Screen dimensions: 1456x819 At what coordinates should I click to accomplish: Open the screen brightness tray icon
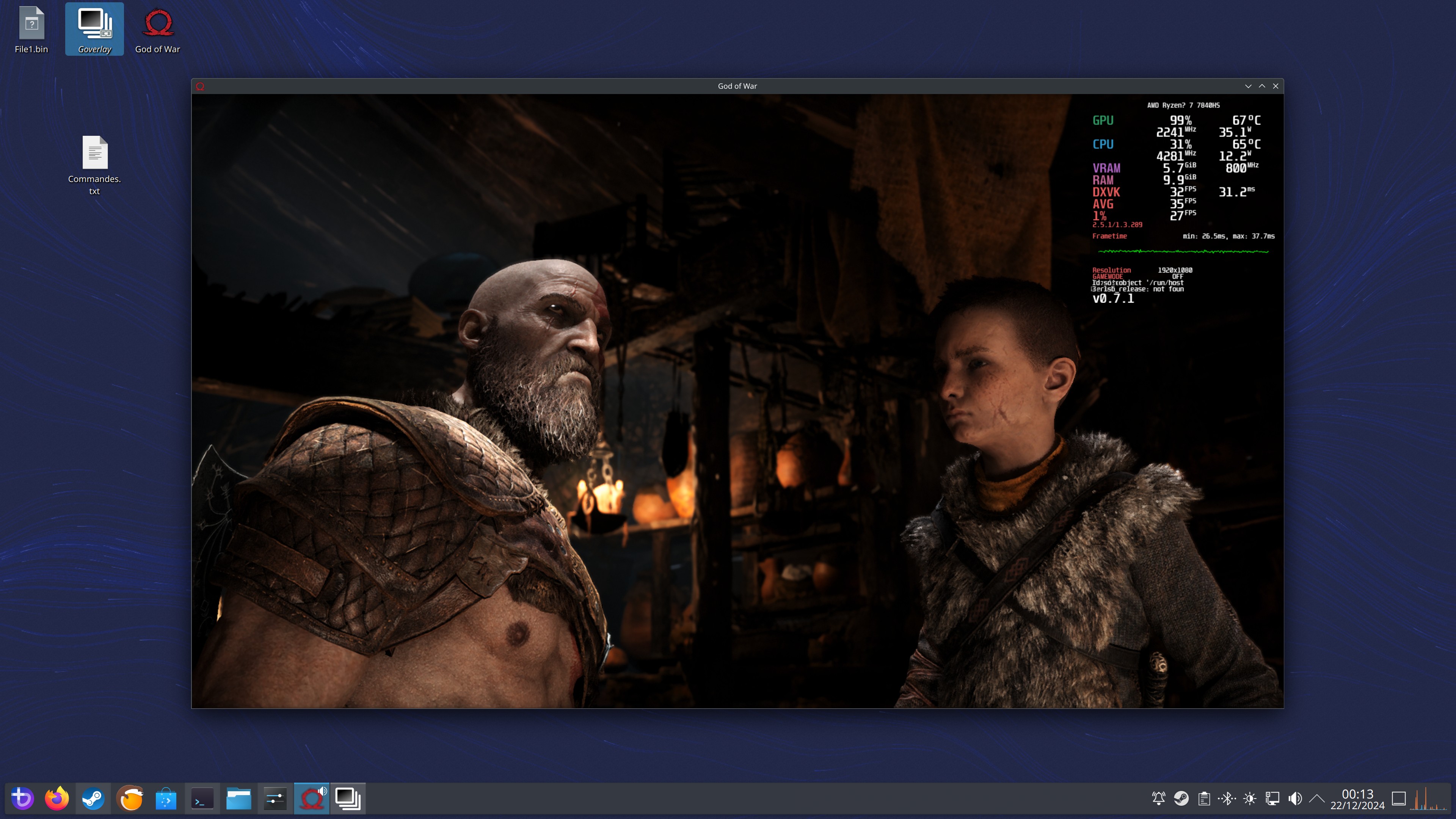pos(1250,798)
